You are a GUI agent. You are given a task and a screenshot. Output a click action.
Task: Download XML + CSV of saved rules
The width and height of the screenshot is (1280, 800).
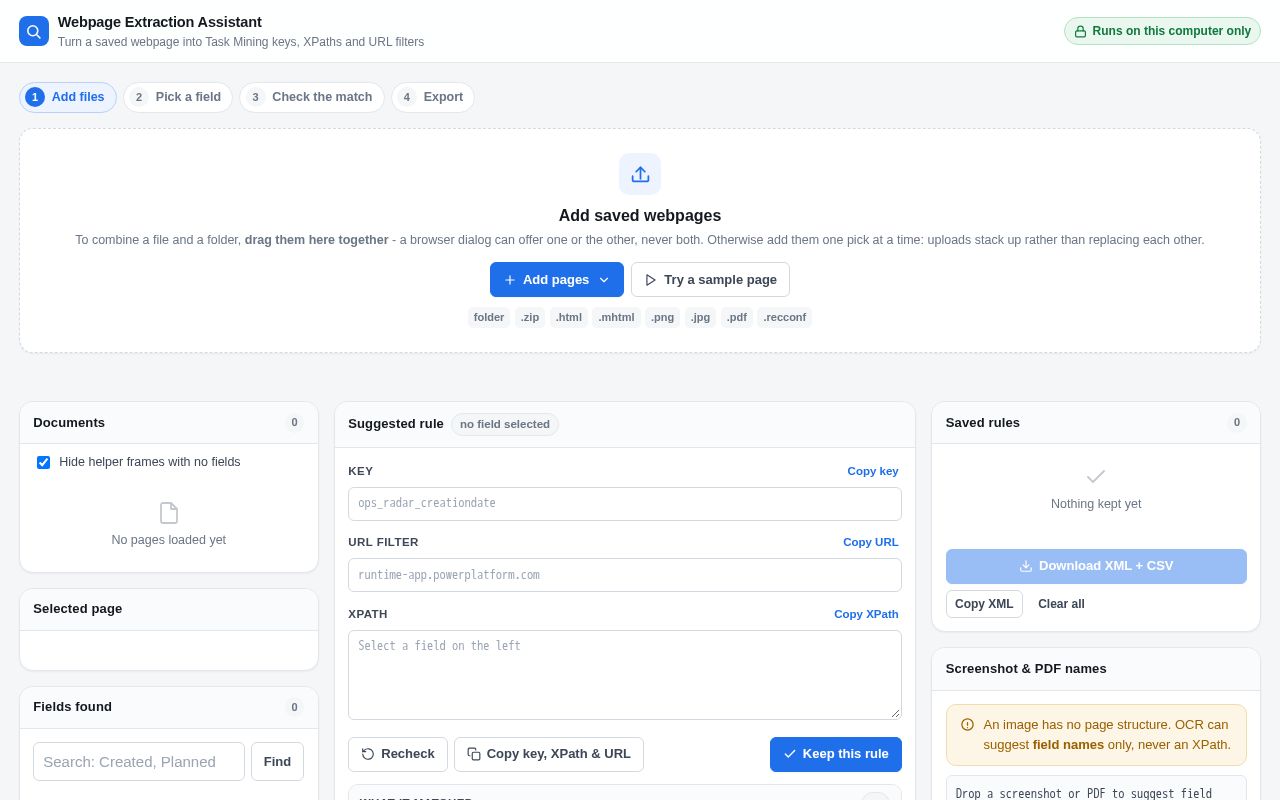click(1096, 566)
